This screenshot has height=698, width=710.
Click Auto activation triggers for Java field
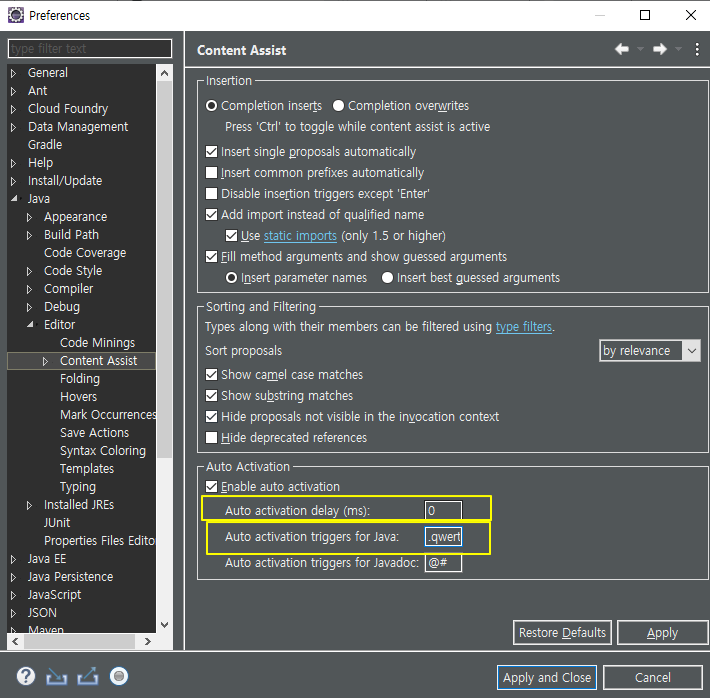[443, 537]
